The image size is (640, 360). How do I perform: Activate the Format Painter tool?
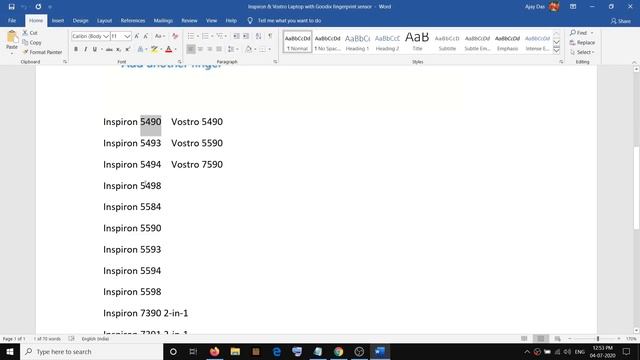click(x=42, y=52)
